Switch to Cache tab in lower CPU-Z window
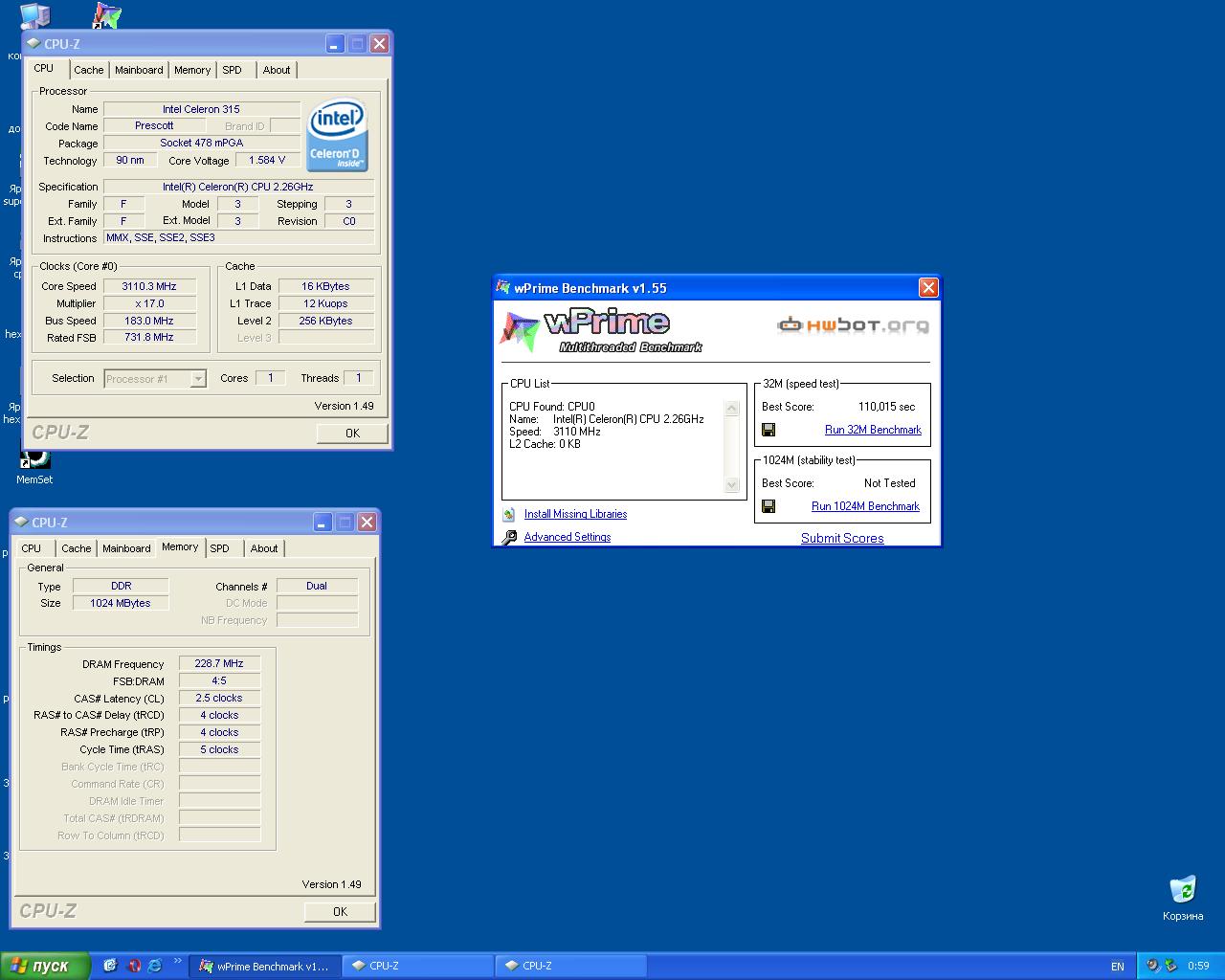Image resolution: width=1225 pixels, height=980 pixels. tap(77, 548)
